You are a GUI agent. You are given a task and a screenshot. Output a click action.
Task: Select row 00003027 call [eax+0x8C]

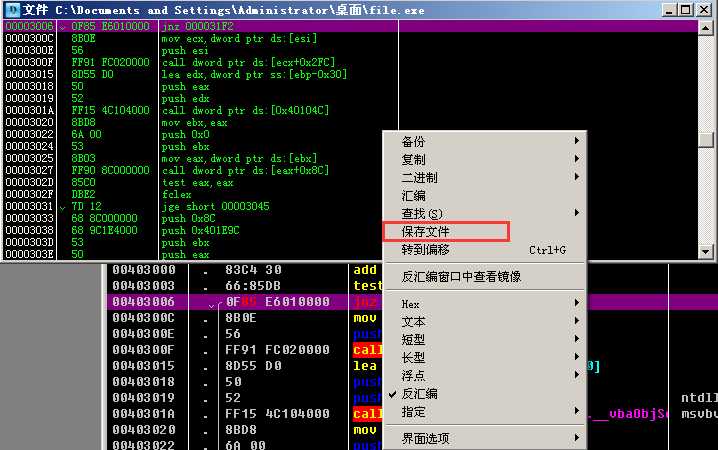pos(350,170)
